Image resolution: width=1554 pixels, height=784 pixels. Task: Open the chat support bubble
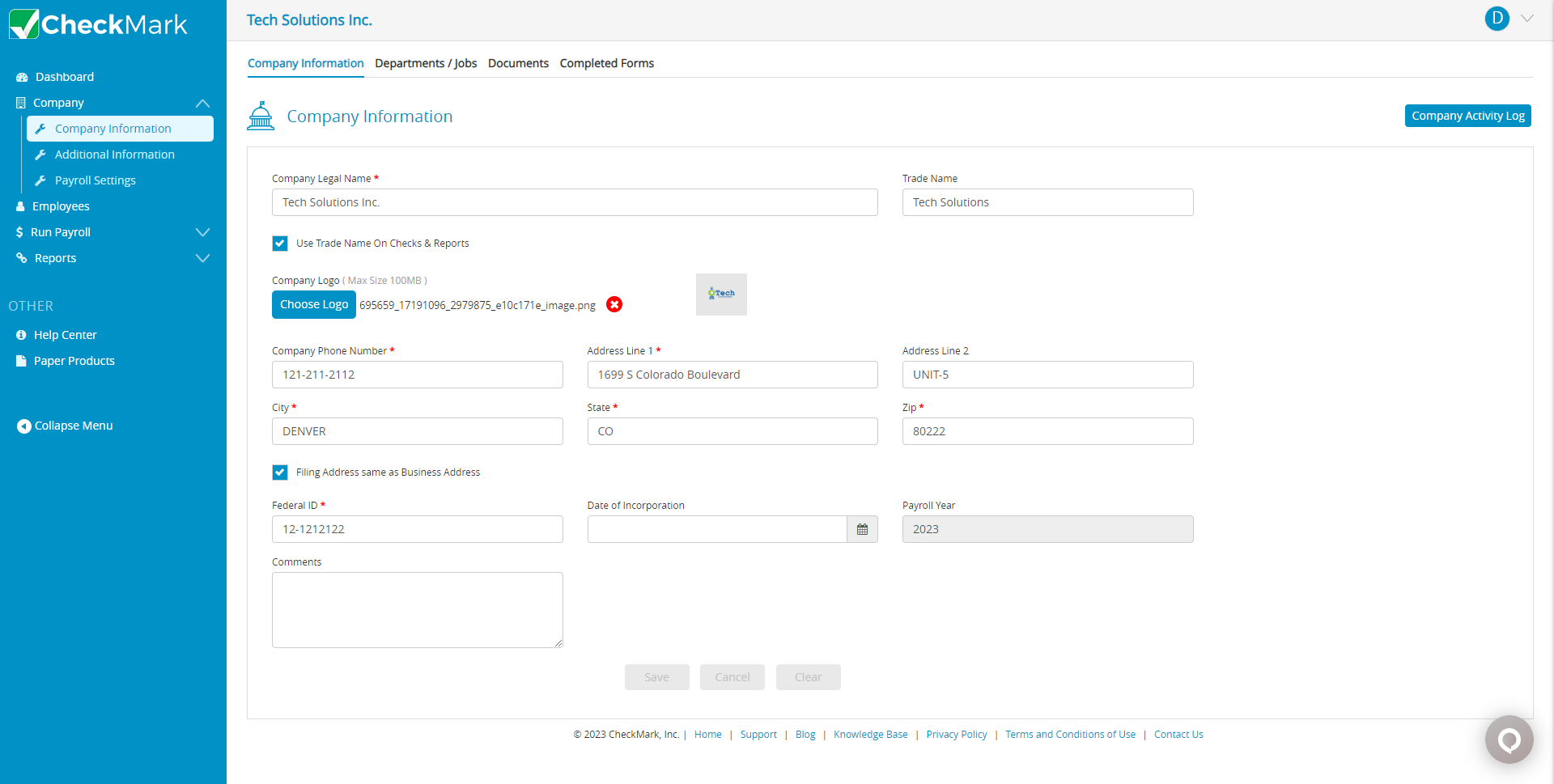point(1509,740)
